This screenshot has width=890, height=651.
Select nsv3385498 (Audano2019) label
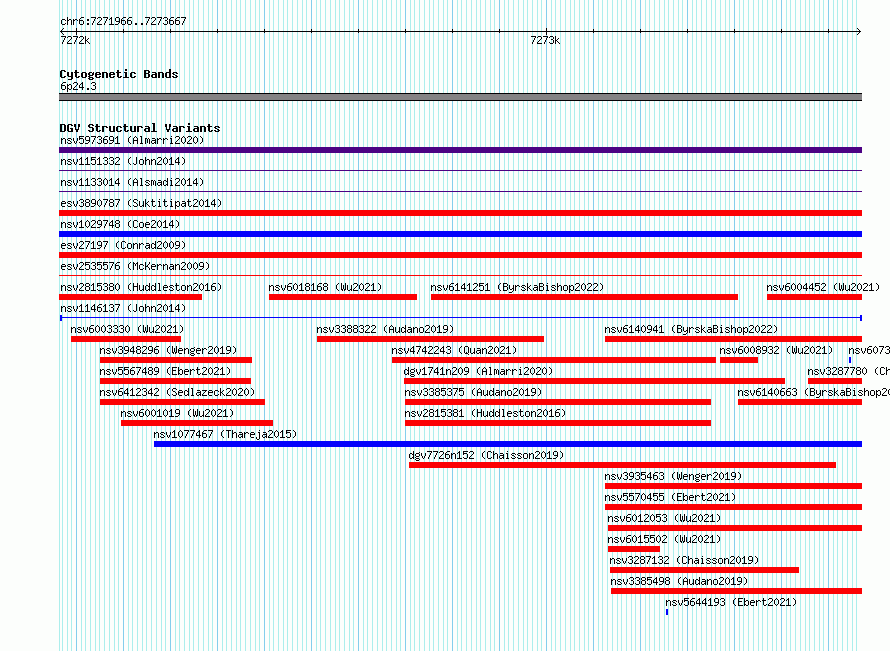click(x=679, y=581)
